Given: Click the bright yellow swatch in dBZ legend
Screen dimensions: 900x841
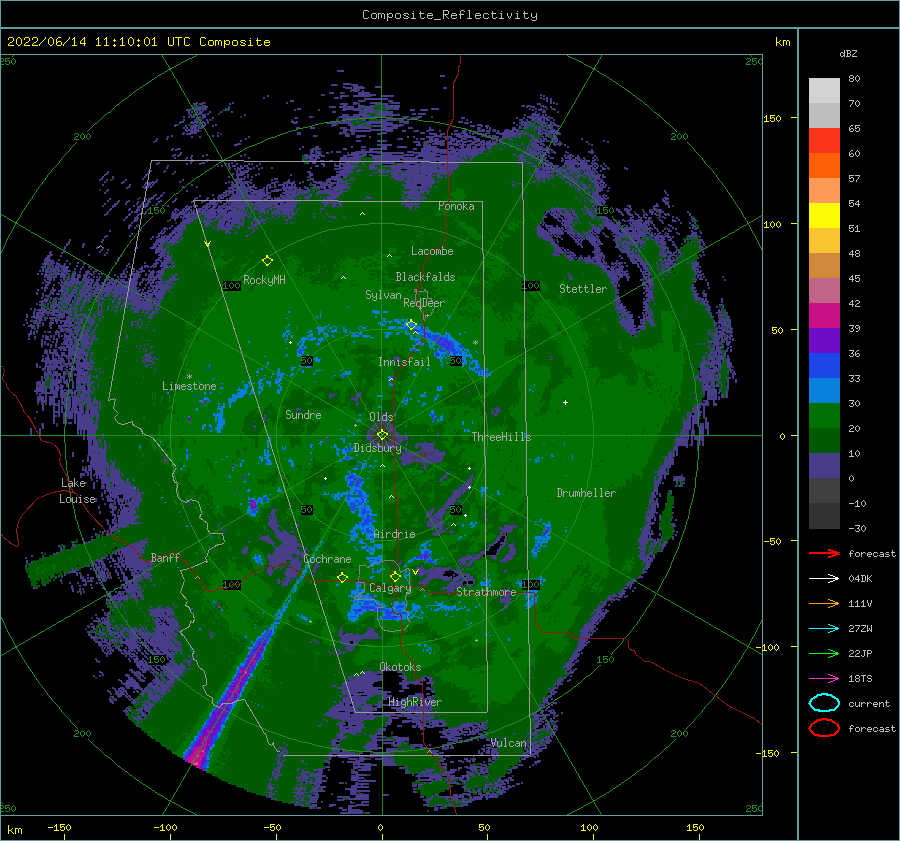Looking at the screenshot, I should [824, 216].
